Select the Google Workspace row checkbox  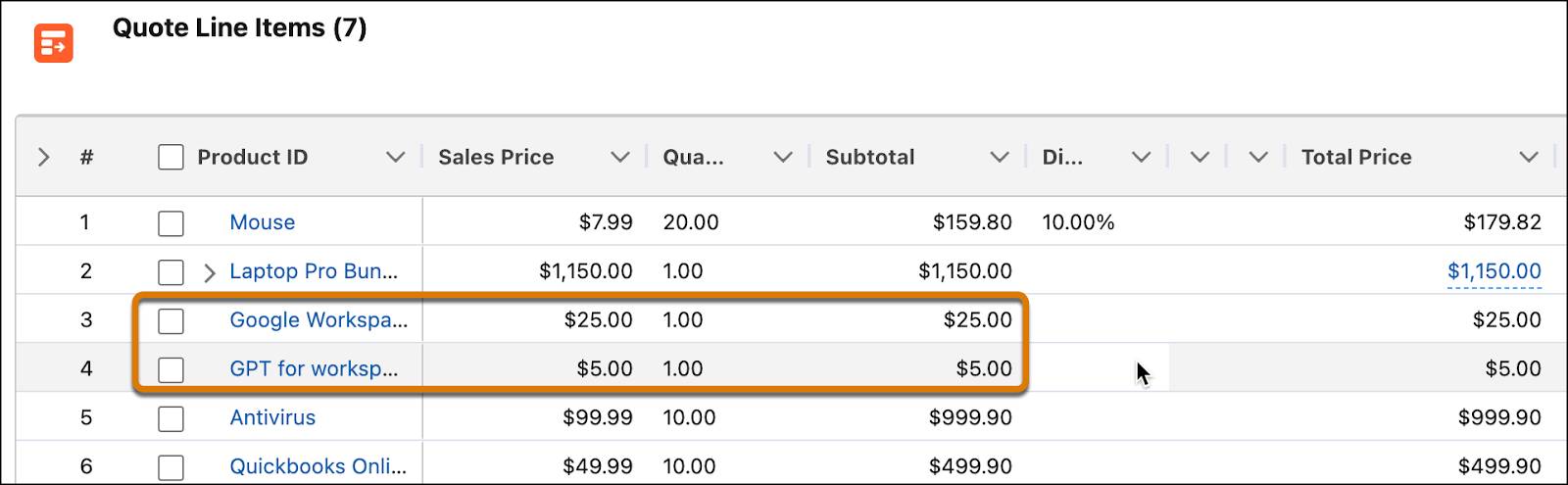pos(171,320)
